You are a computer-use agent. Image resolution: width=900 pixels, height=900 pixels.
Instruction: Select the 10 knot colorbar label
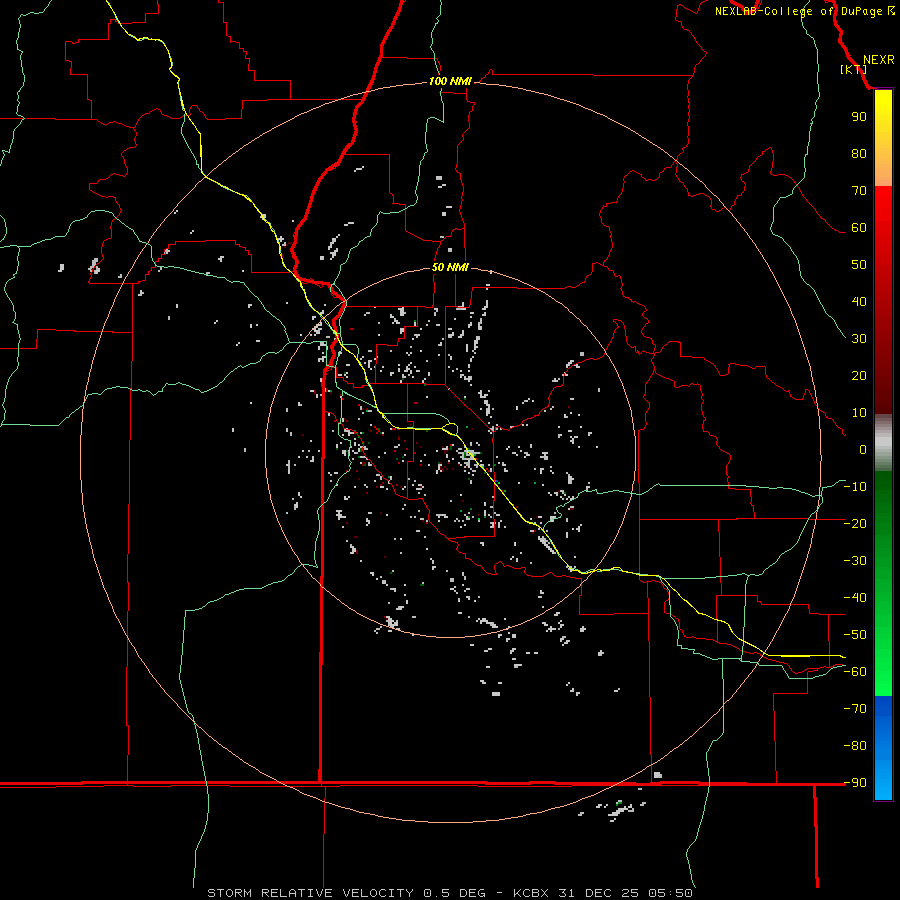point(859,413)
